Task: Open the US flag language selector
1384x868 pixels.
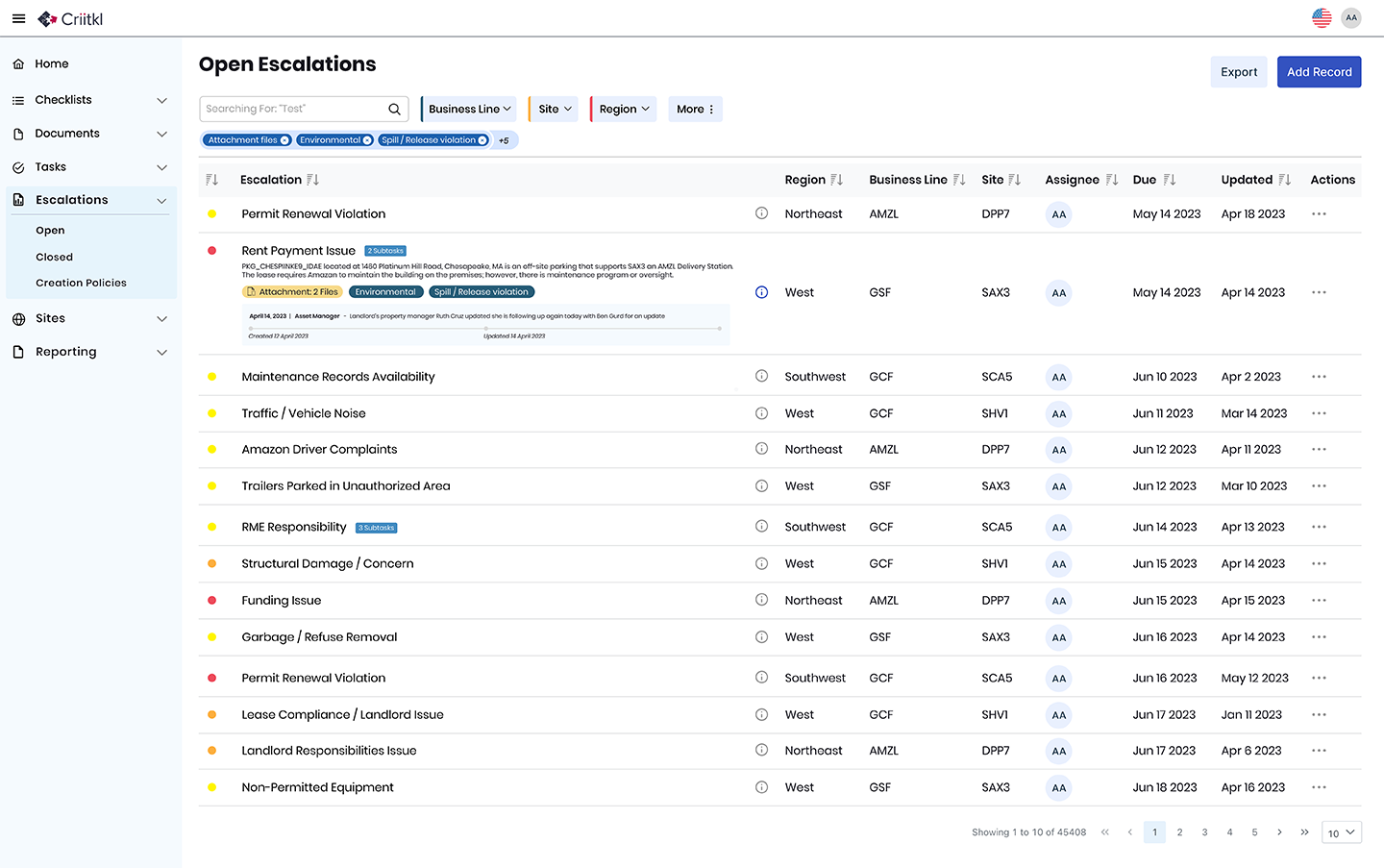Action: coord(1322,17)
